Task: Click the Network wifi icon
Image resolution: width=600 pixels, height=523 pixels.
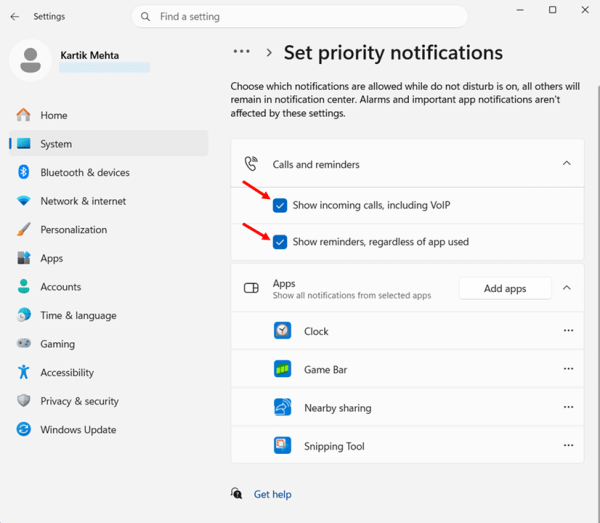Action: click(23, 201)
